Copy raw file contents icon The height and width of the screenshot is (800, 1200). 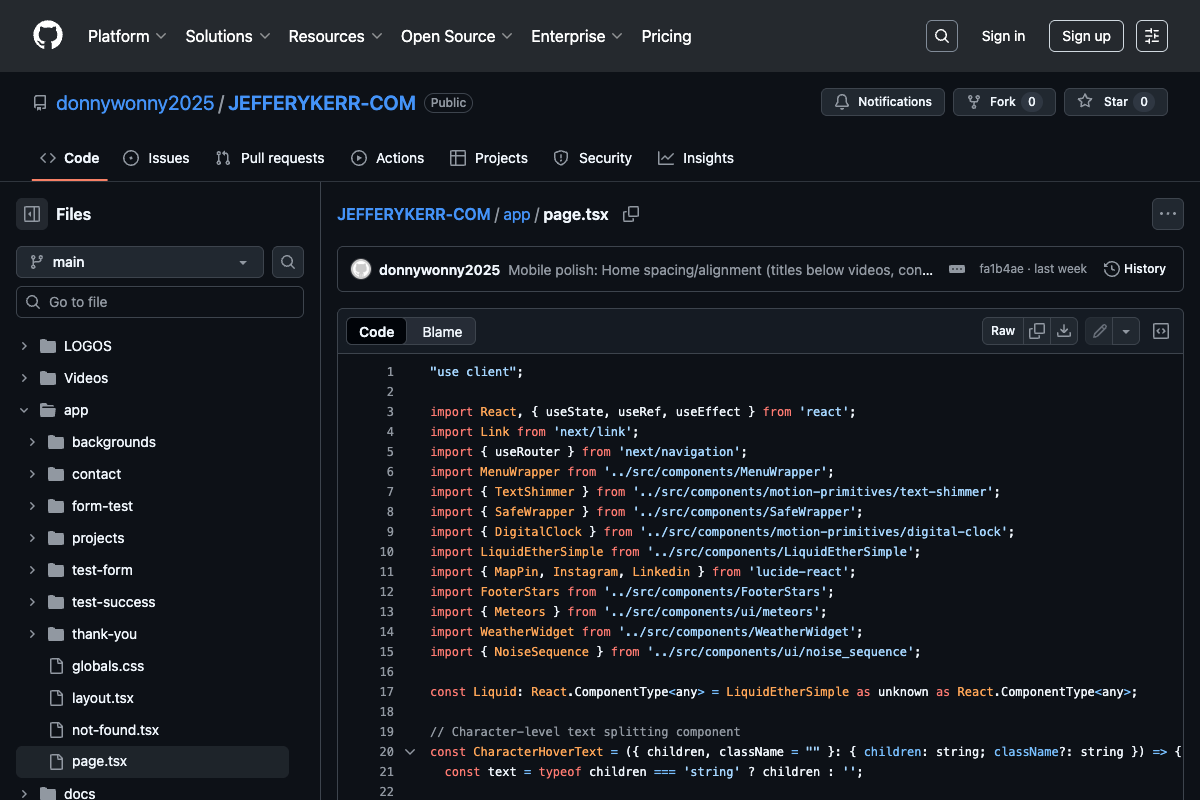(1038, 331)
